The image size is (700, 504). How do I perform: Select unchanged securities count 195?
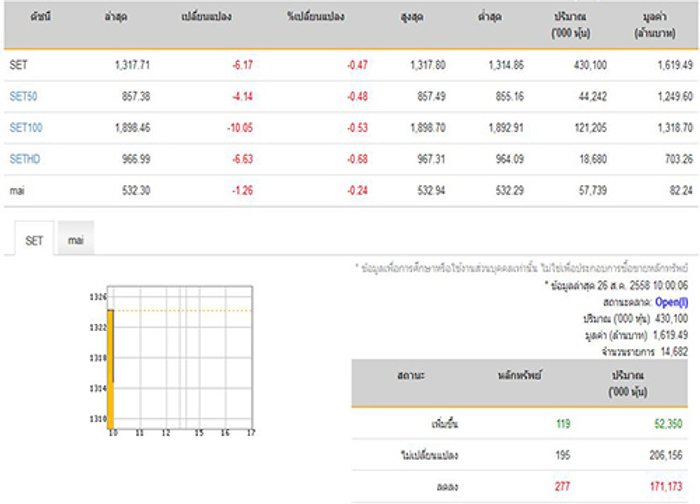click(x=562, y=455)
